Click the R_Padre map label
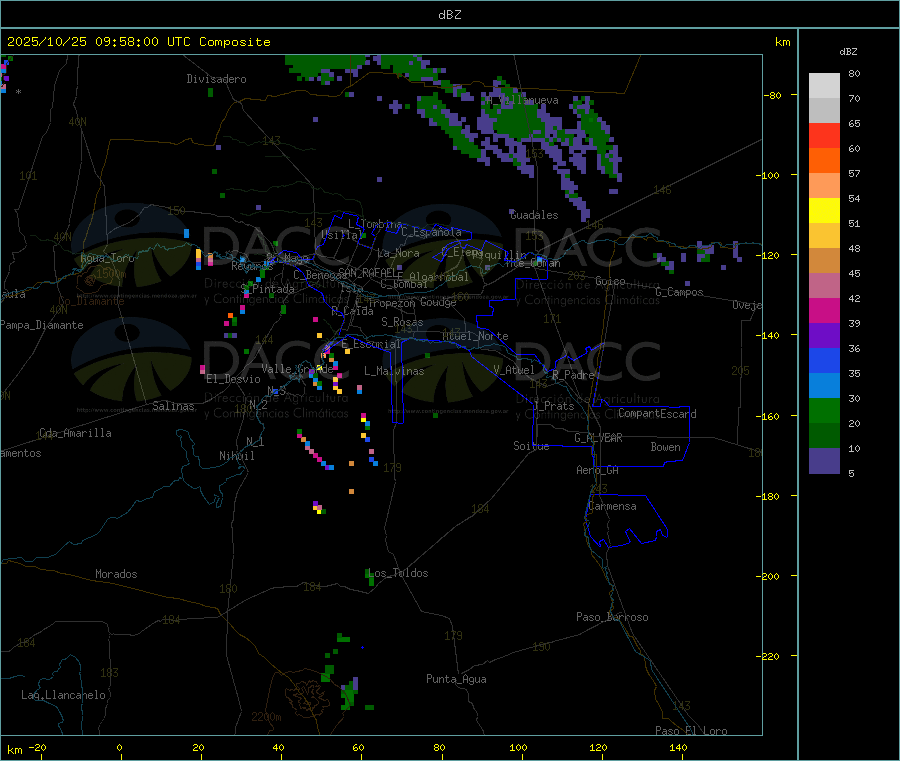The width and height of the screenshot is (900, 761). [573, 375]
